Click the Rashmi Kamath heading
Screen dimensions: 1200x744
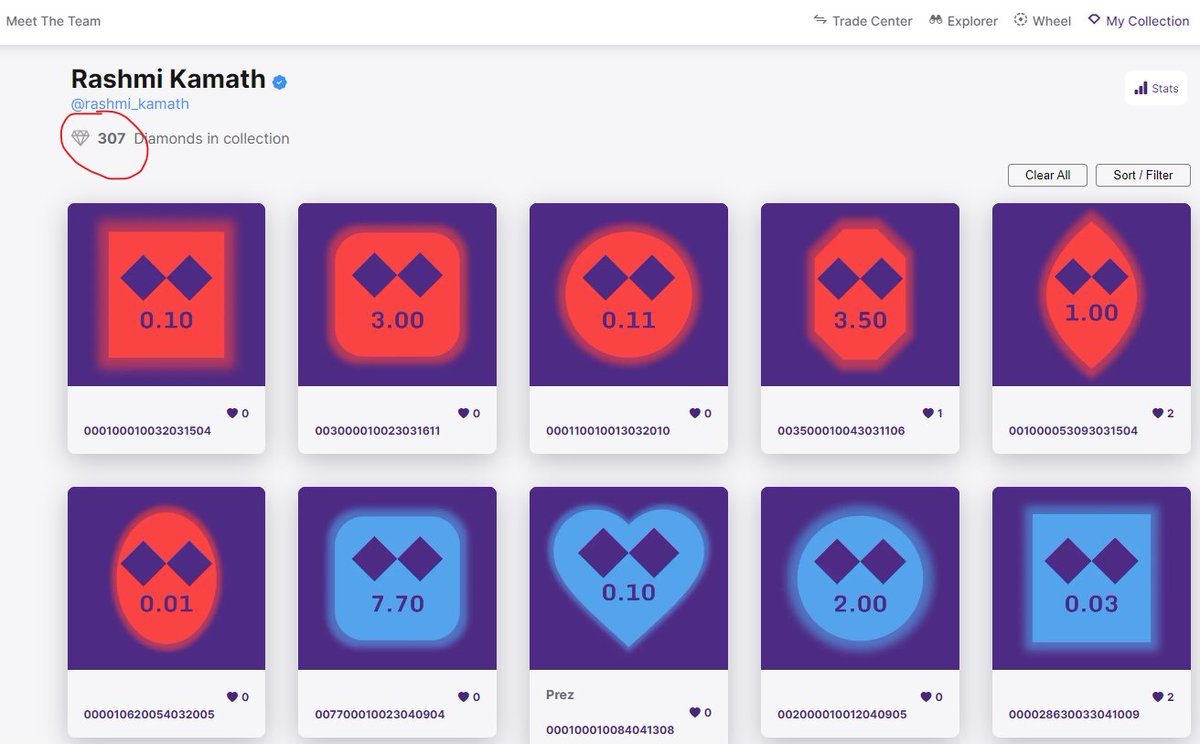point(168,79)
